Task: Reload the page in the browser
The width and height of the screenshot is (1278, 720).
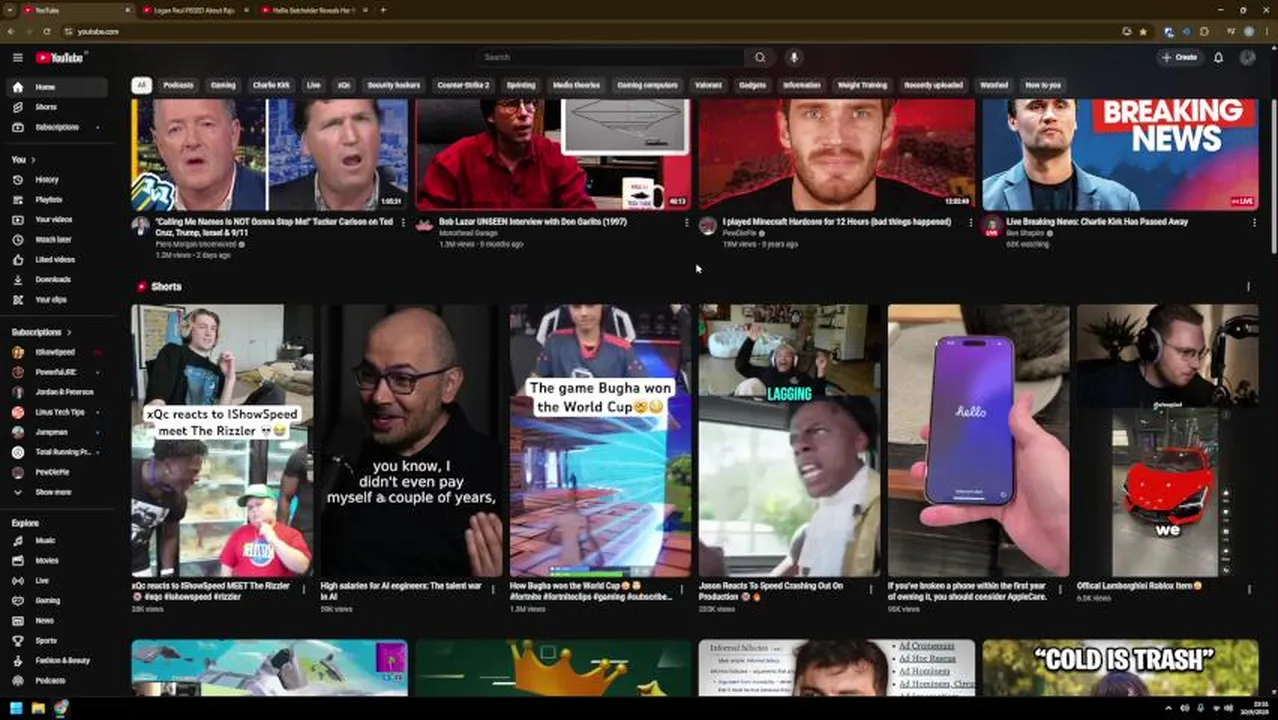Action: click(47, 31)
